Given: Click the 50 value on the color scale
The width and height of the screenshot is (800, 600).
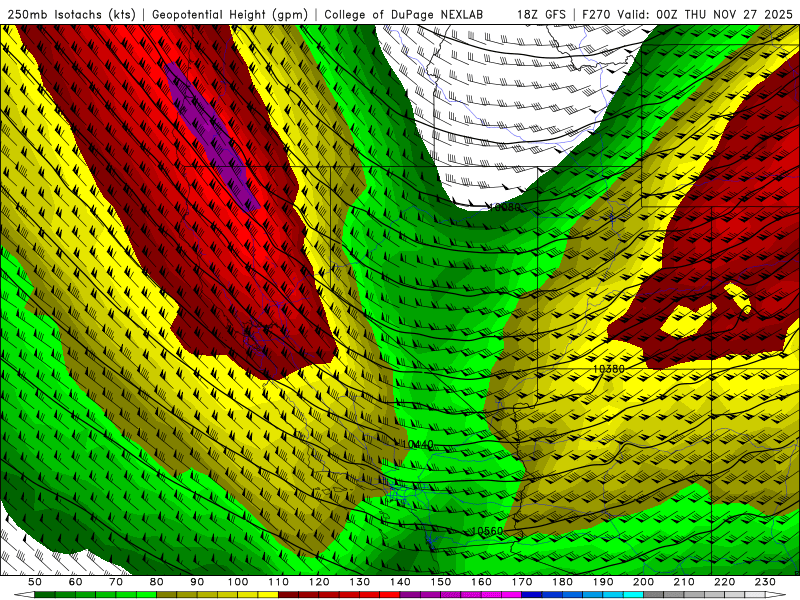Looking at the screenshot, I should [35, 582].
